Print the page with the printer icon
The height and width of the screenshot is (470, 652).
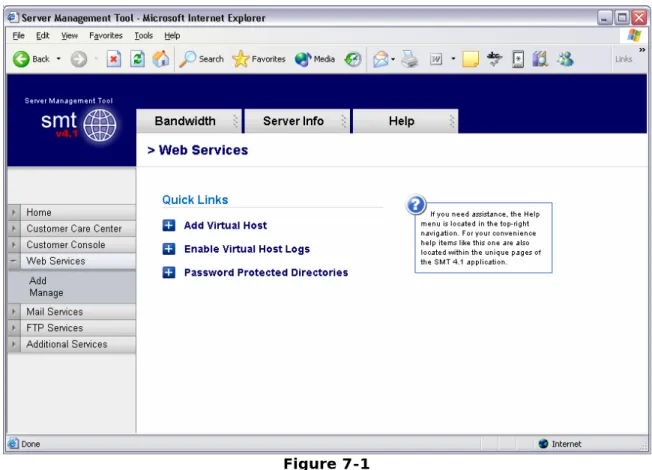pos(410,59)
